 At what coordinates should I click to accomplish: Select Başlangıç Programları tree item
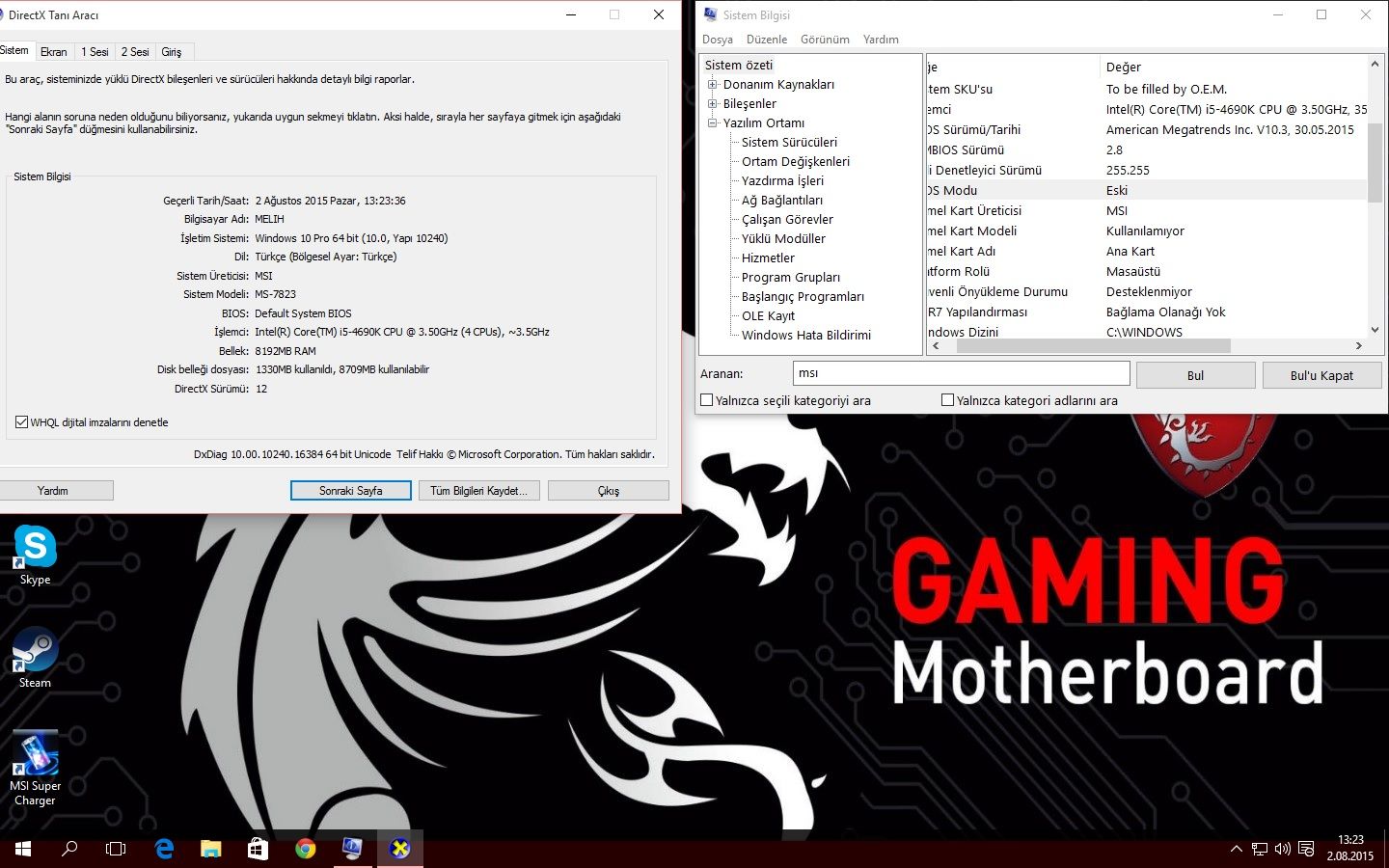tap(803, 297)
